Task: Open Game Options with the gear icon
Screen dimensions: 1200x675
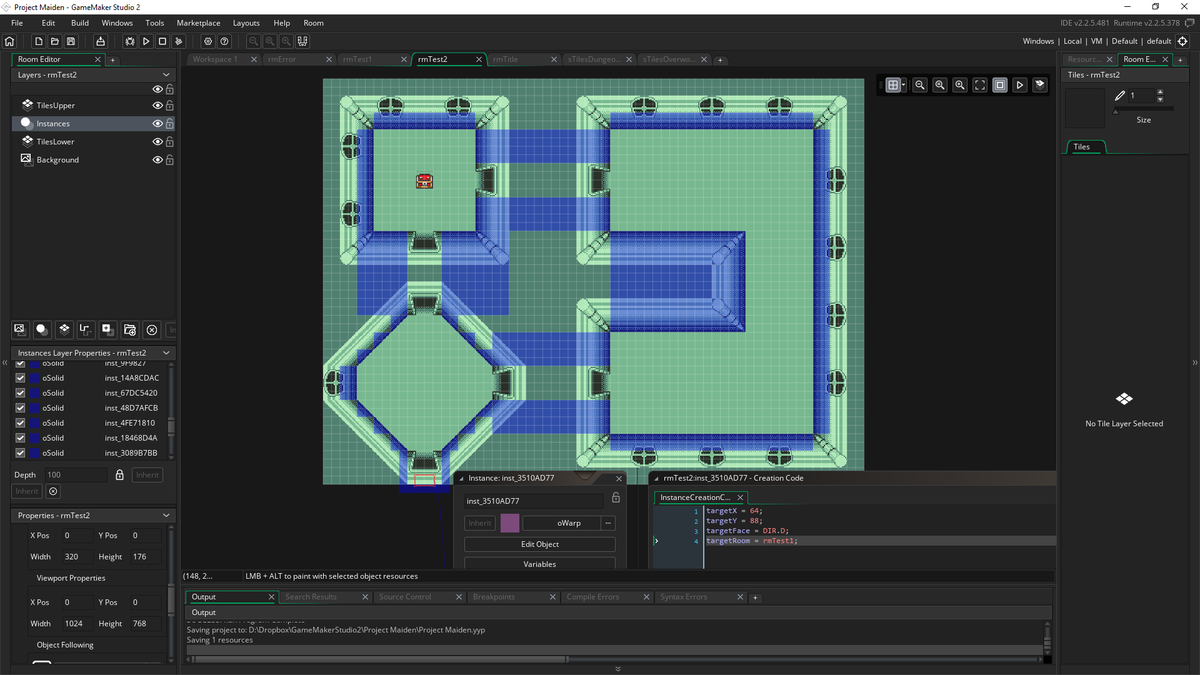Action: click(x=208, y=41)
